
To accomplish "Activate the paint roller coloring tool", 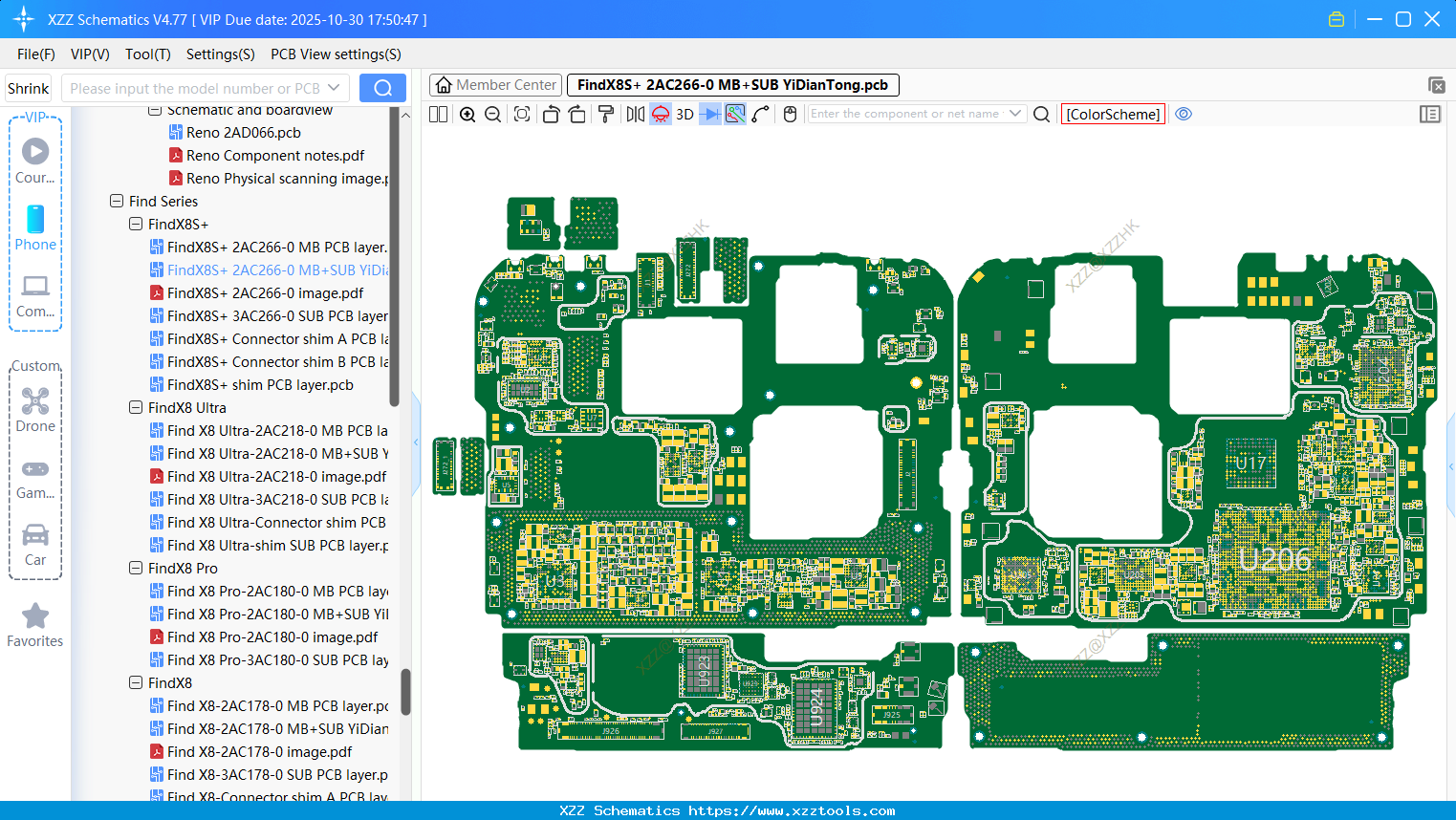I will tap(605, 114).
